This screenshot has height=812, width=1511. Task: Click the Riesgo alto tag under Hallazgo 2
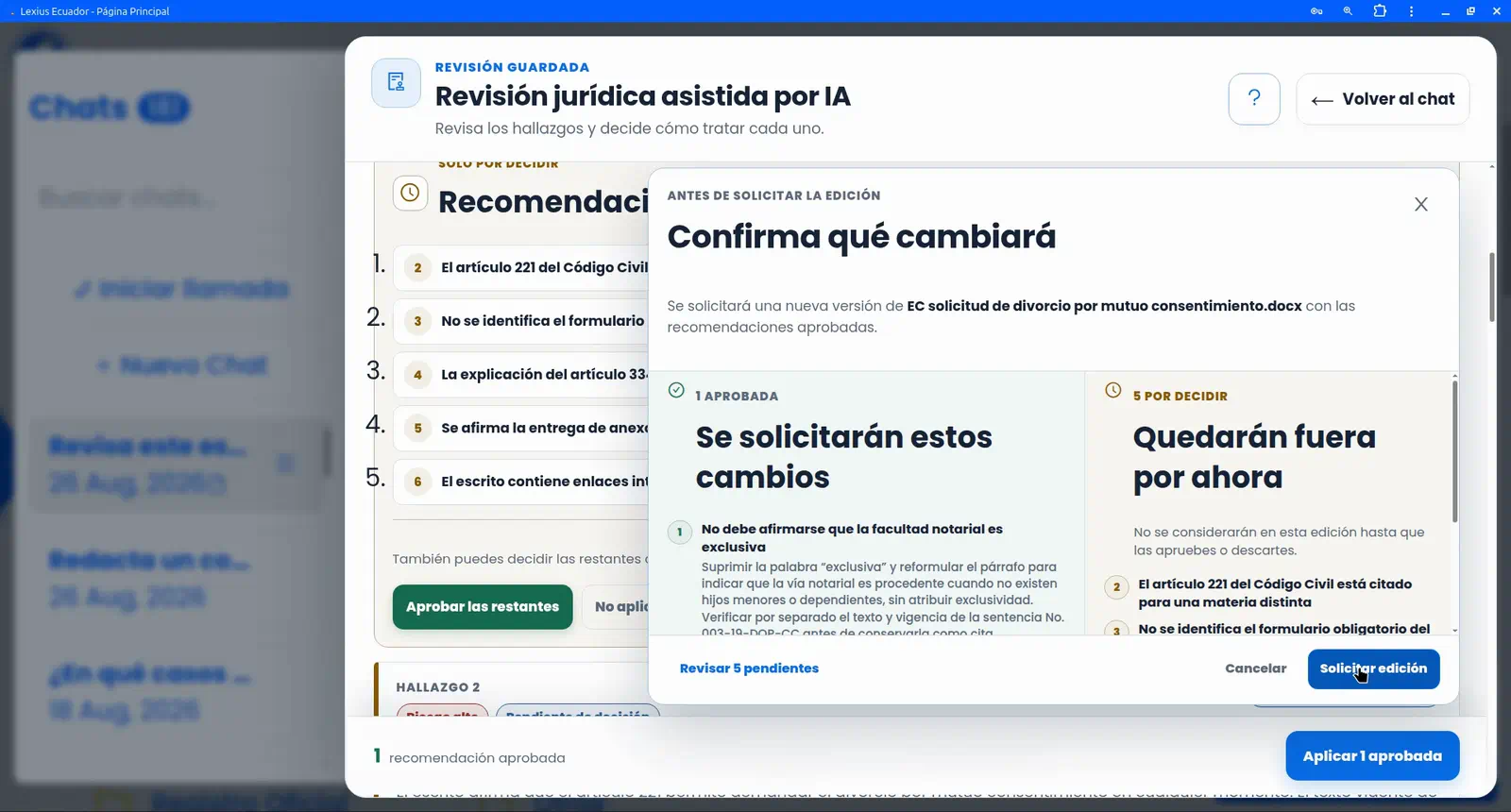pyautogui.click(x=442, y=712)
